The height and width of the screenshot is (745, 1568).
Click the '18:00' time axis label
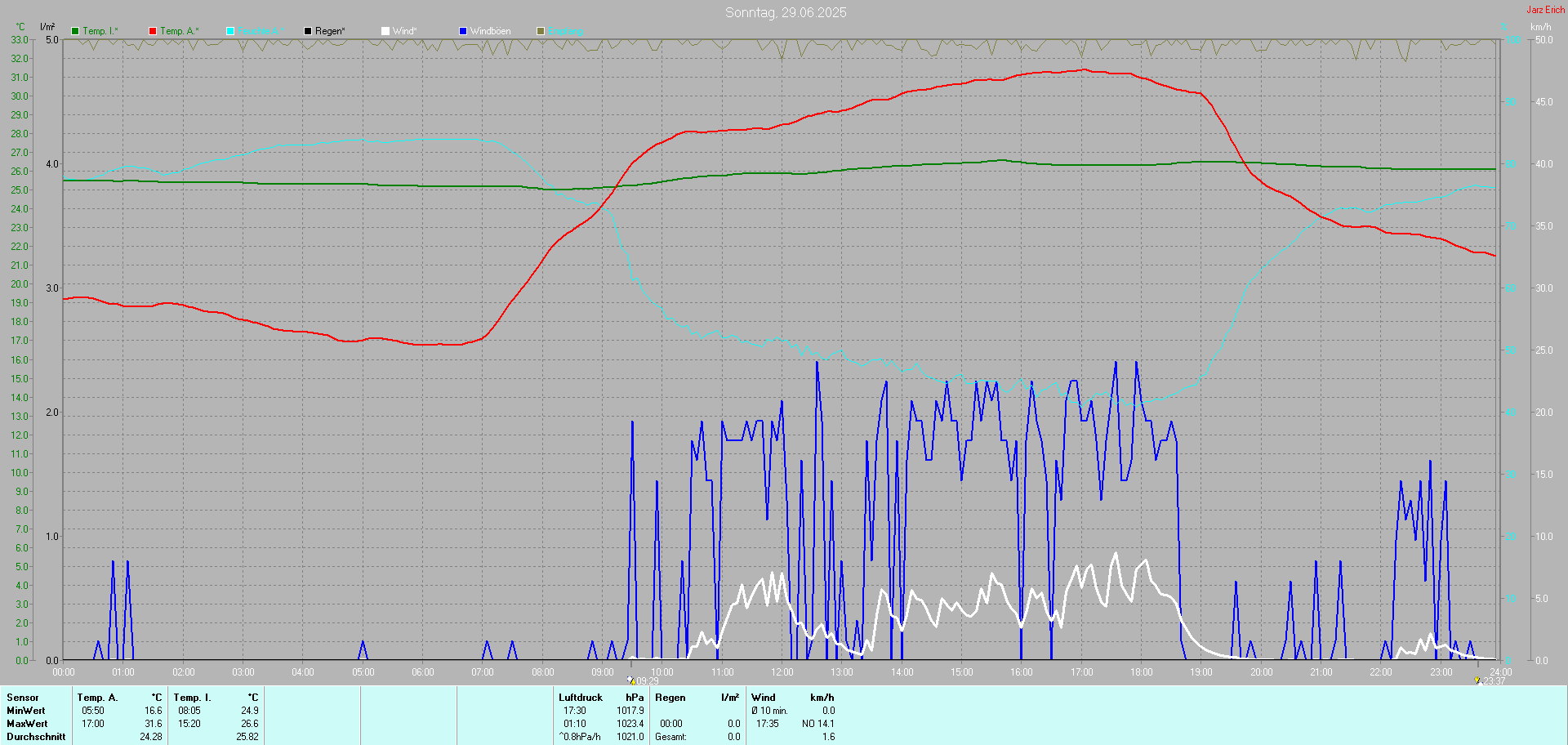click(x=1142, y=672)
